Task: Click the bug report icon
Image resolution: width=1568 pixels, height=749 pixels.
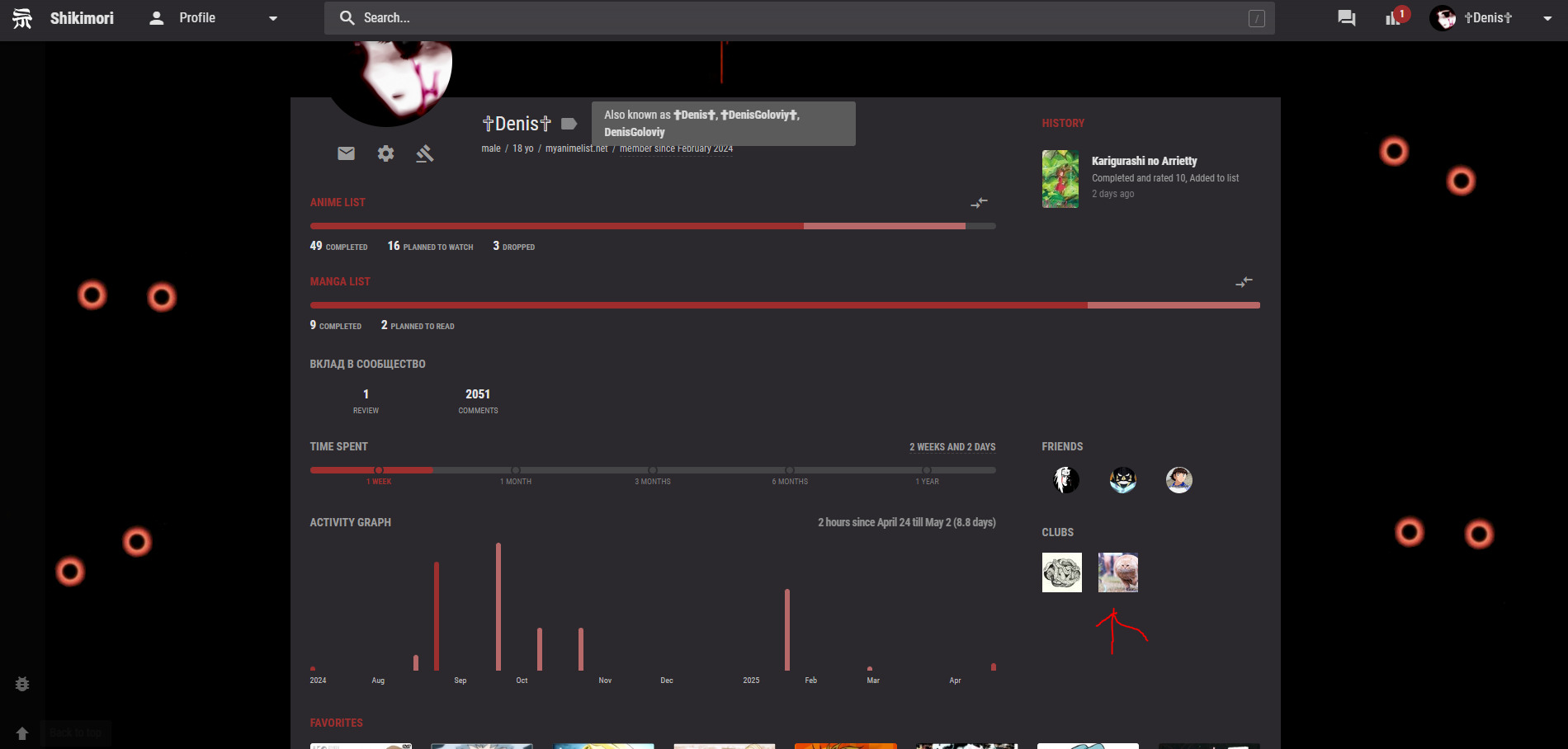Action: click(x=22, y=684)
